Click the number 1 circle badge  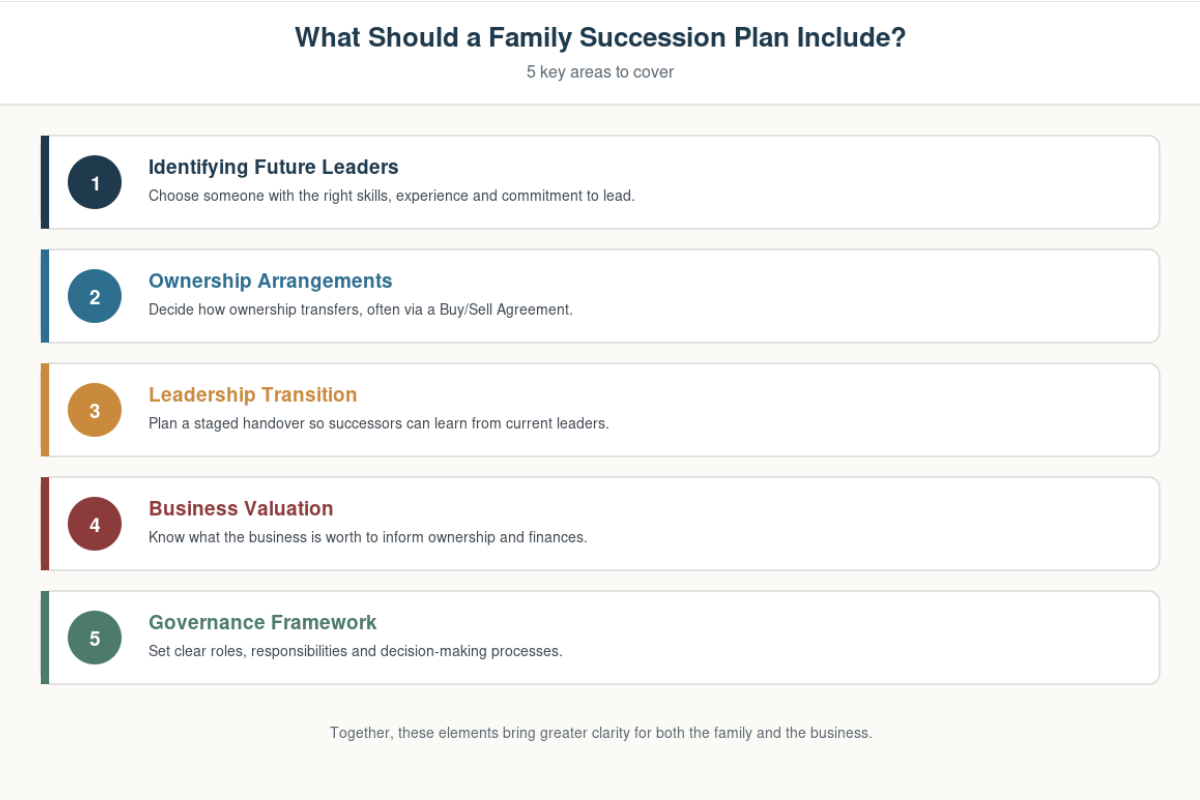(x=95, y=182)
